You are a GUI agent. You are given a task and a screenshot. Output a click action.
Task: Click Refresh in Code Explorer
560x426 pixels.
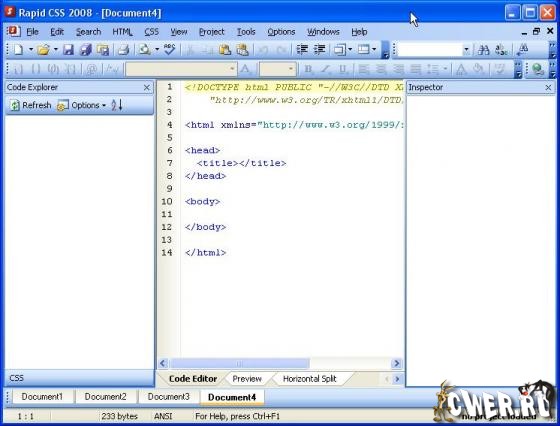(31, 105)
